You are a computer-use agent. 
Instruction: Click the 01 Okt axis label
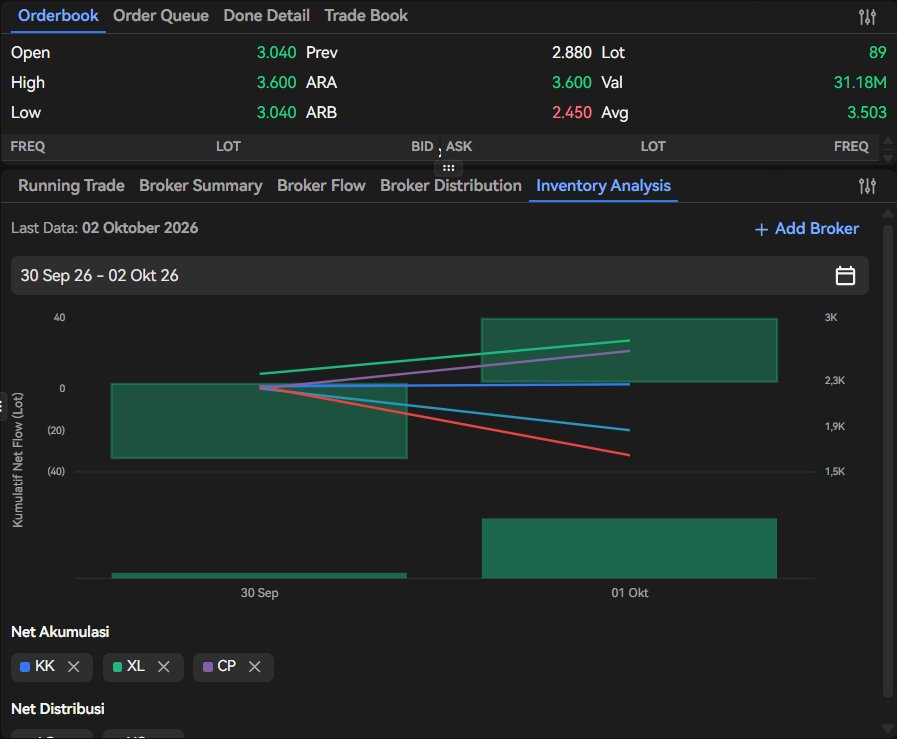[630, 593]
